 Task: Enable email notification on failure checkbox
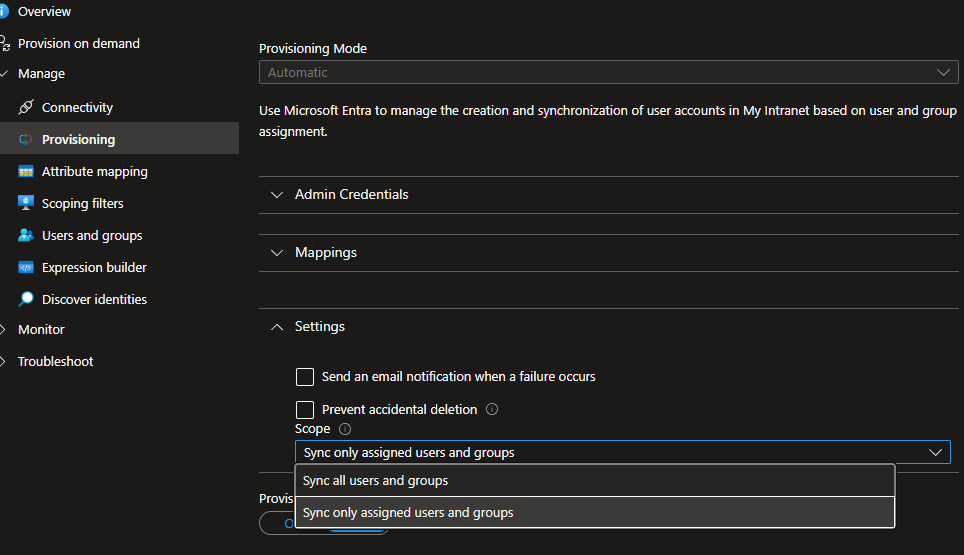click(305, 377)
